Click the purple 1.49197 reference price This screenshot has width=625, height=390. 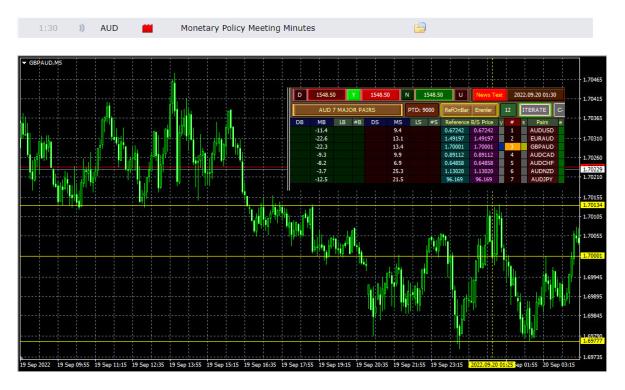click(483, 138)
